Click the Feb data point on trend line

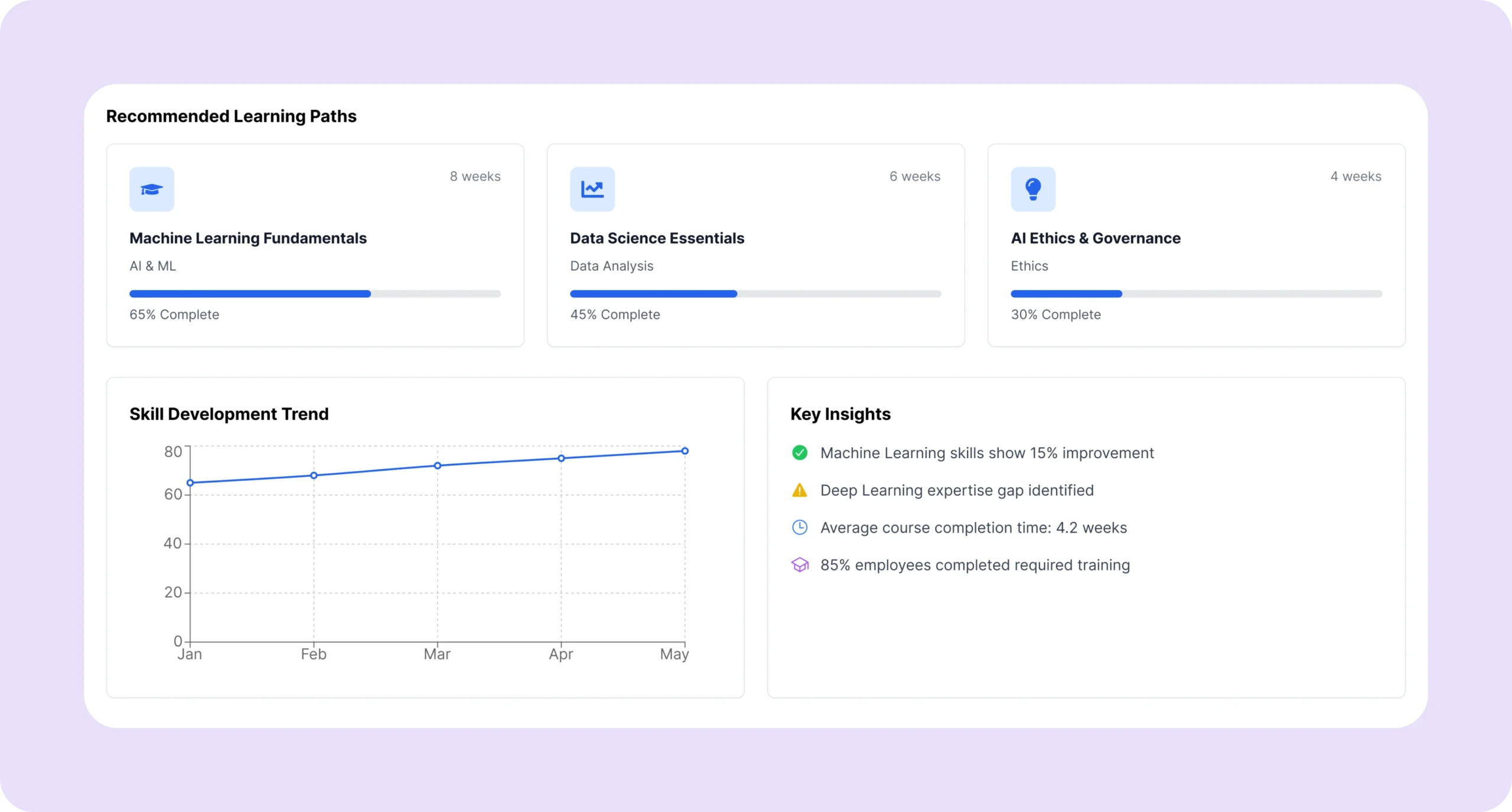[314, 475]
